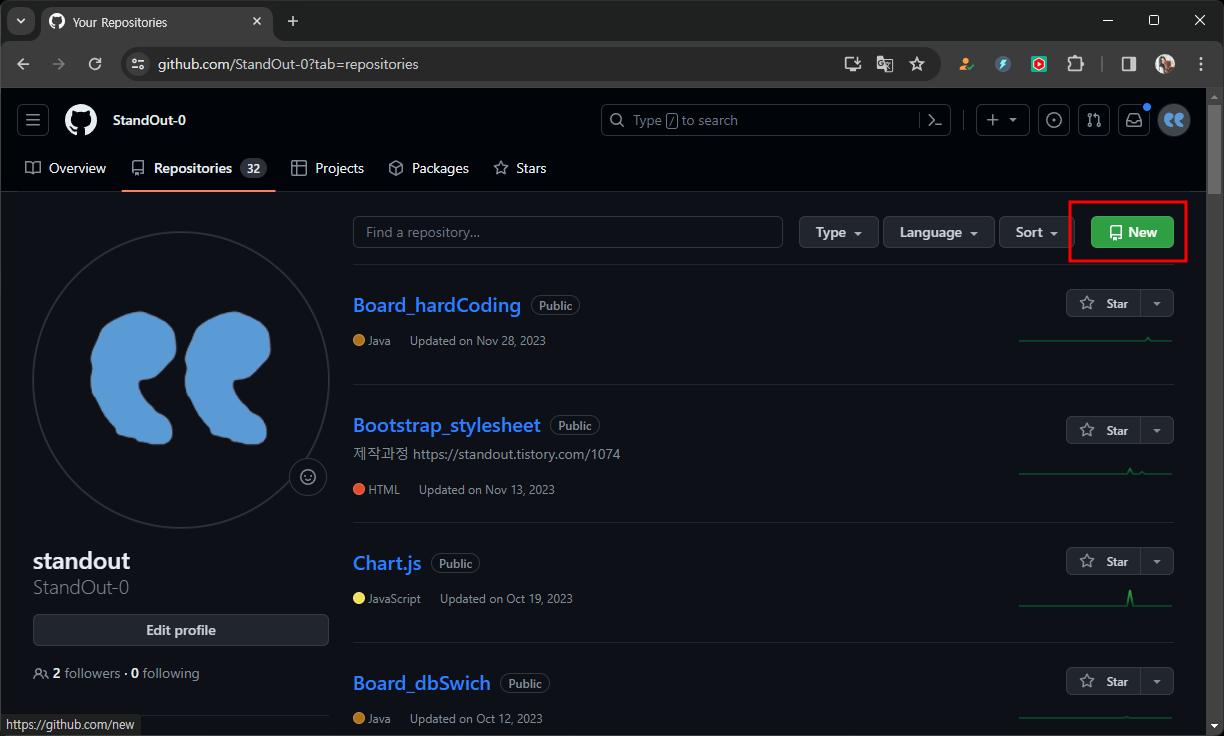
Task: Click the browser address bar URL
Action: (x=288, y=64)
